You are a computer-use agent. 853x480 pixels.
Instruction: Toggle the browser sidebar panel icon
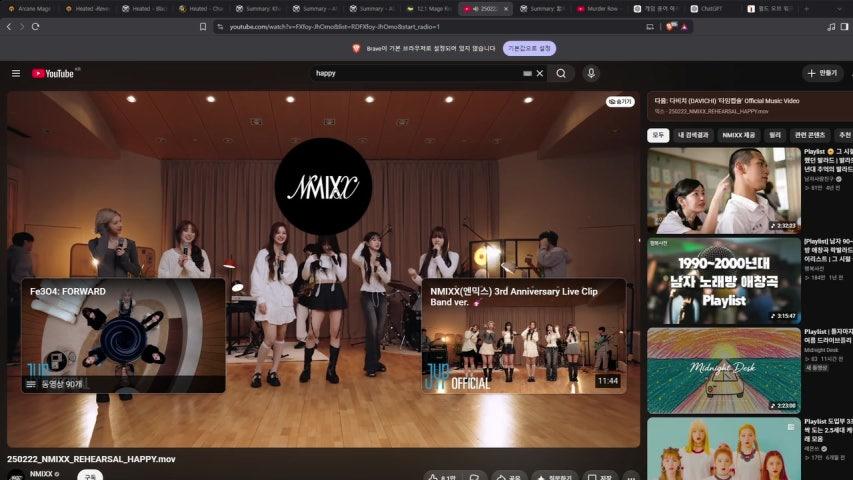[844, 27]
